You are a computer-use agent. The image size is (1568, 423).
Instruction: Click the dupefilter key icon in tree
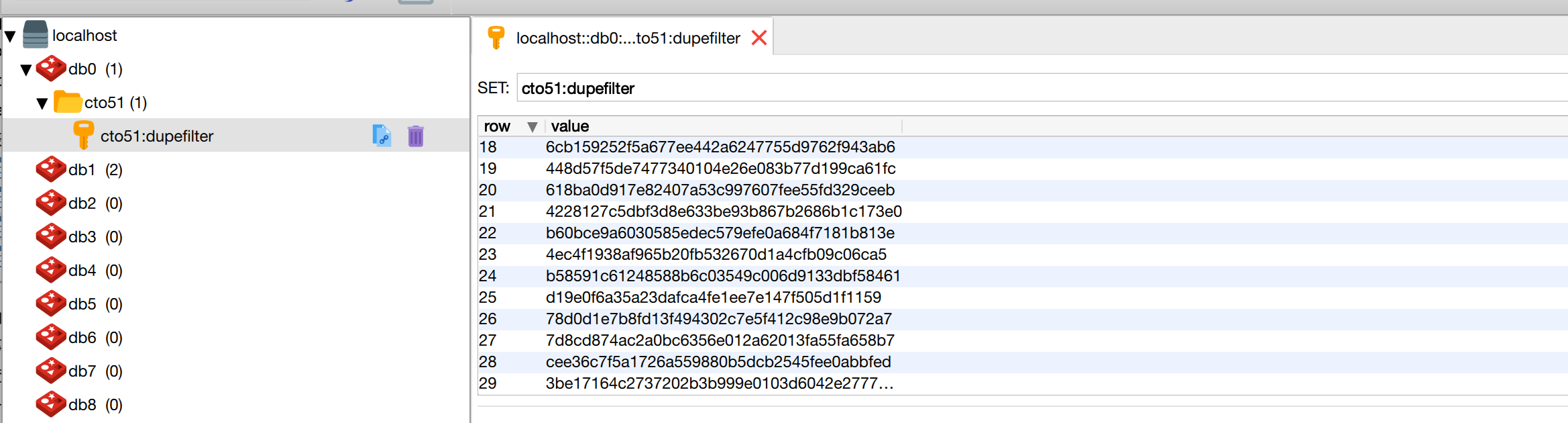point(83,135)
